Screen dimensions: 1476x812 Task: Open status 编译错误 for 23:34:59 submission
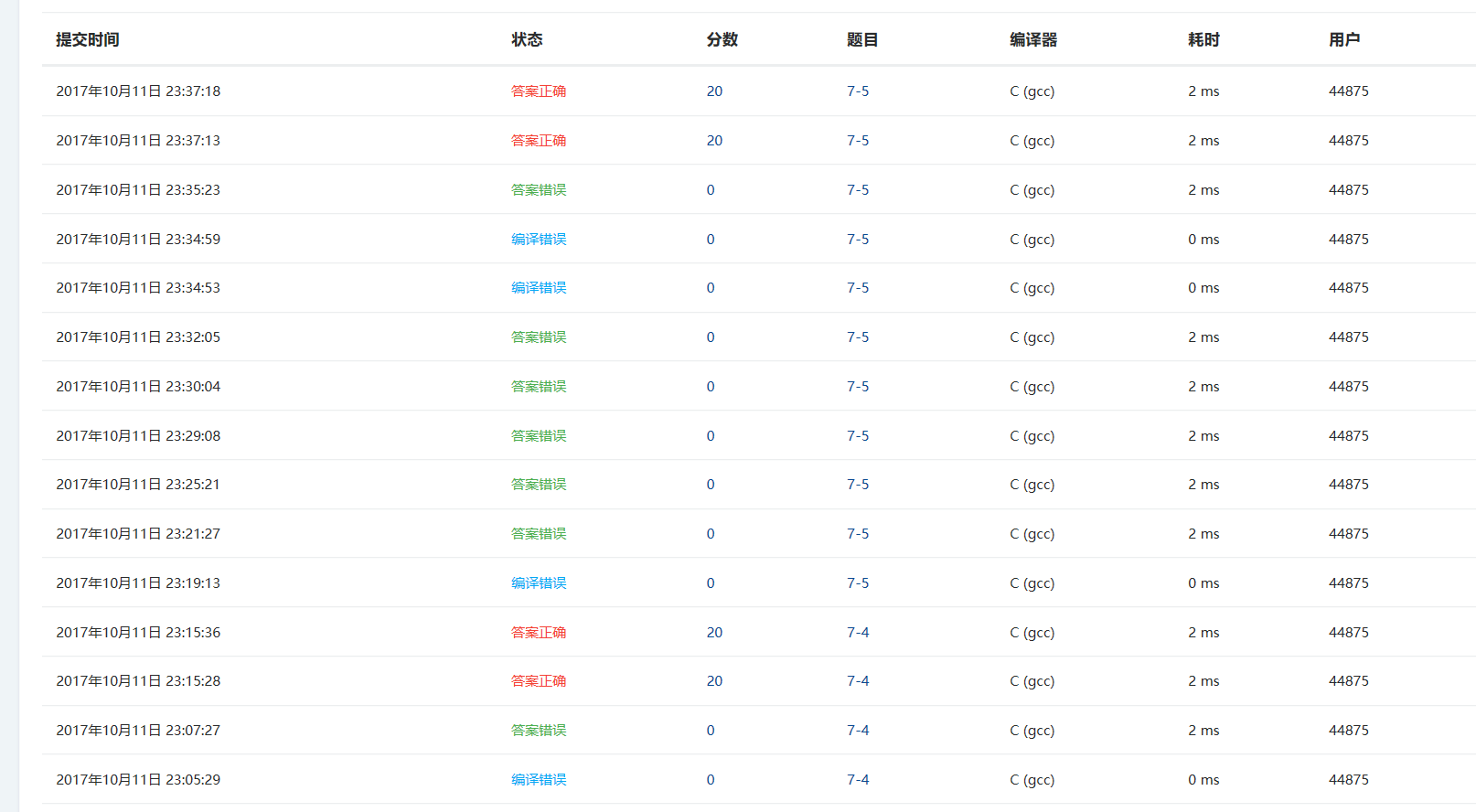click(x=539, y=240)
